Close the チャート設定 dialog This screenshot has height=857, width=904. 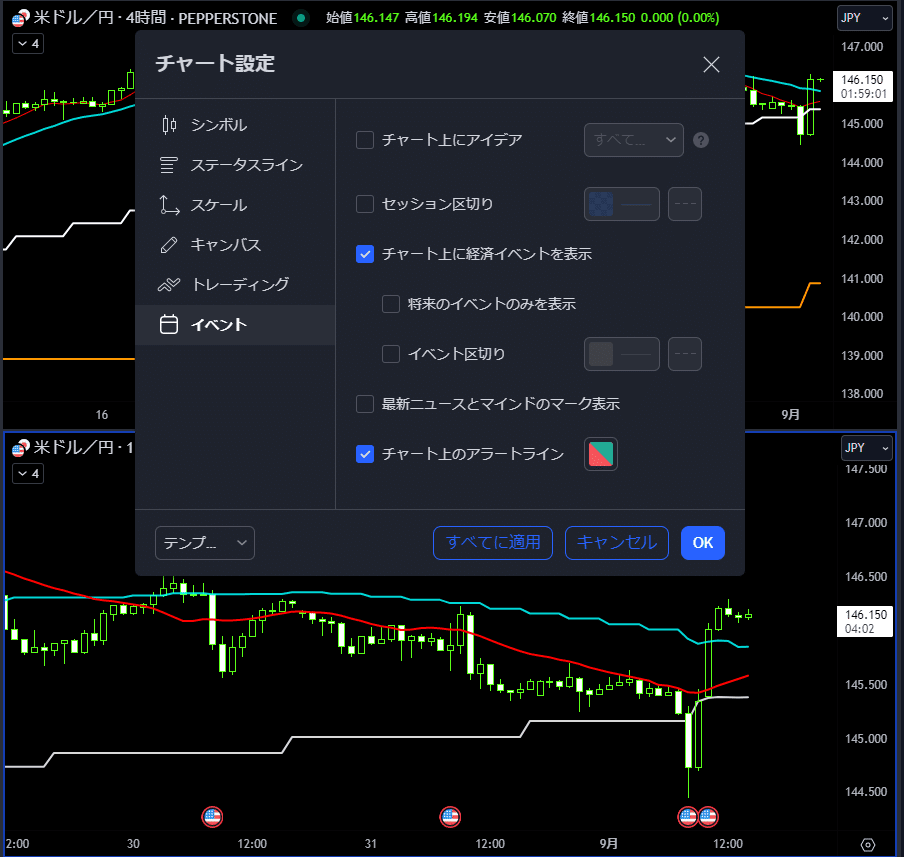point(711,65)
